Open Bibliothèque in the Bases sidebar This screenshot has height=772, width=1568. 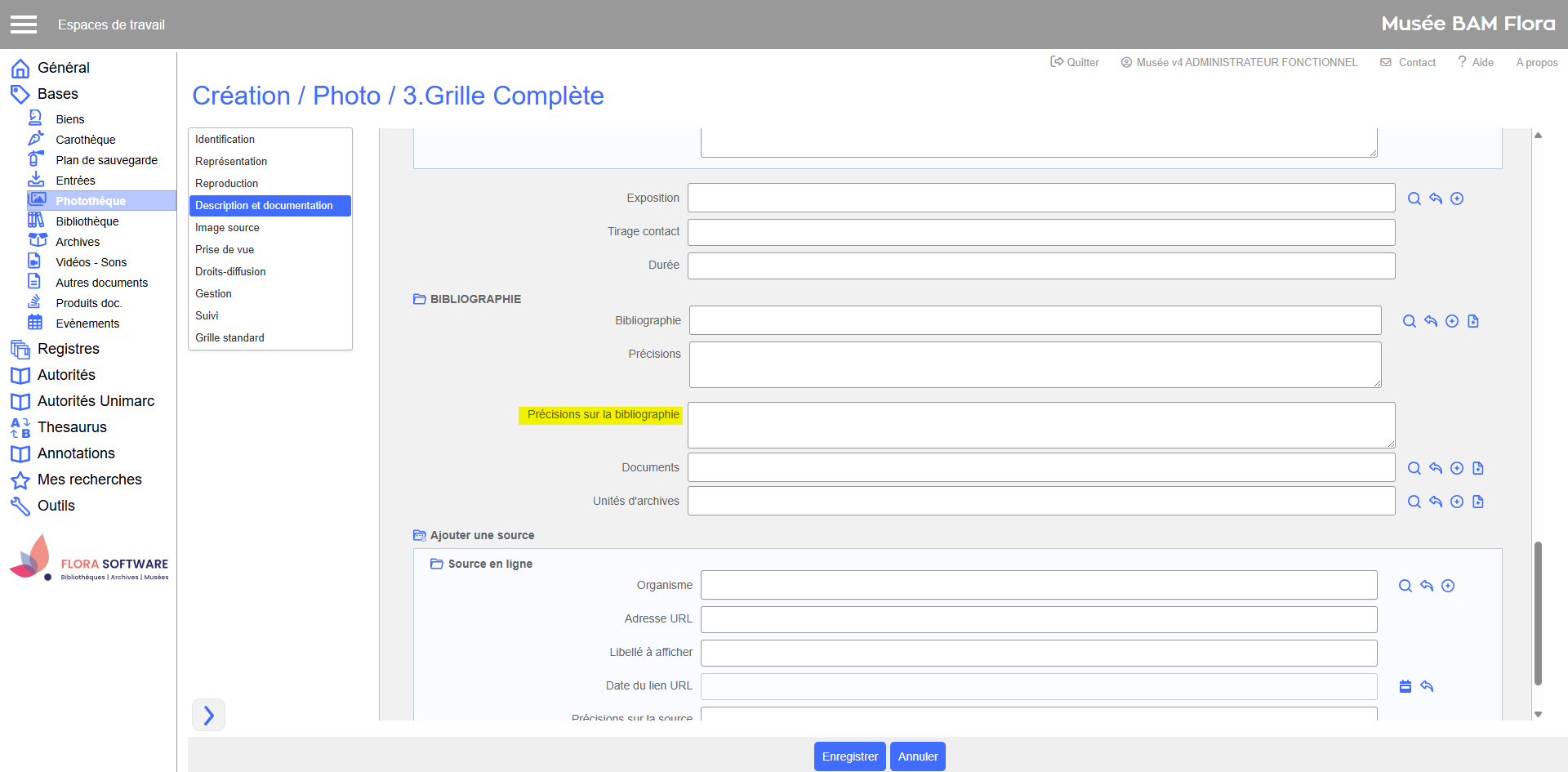tap(87, 221)
